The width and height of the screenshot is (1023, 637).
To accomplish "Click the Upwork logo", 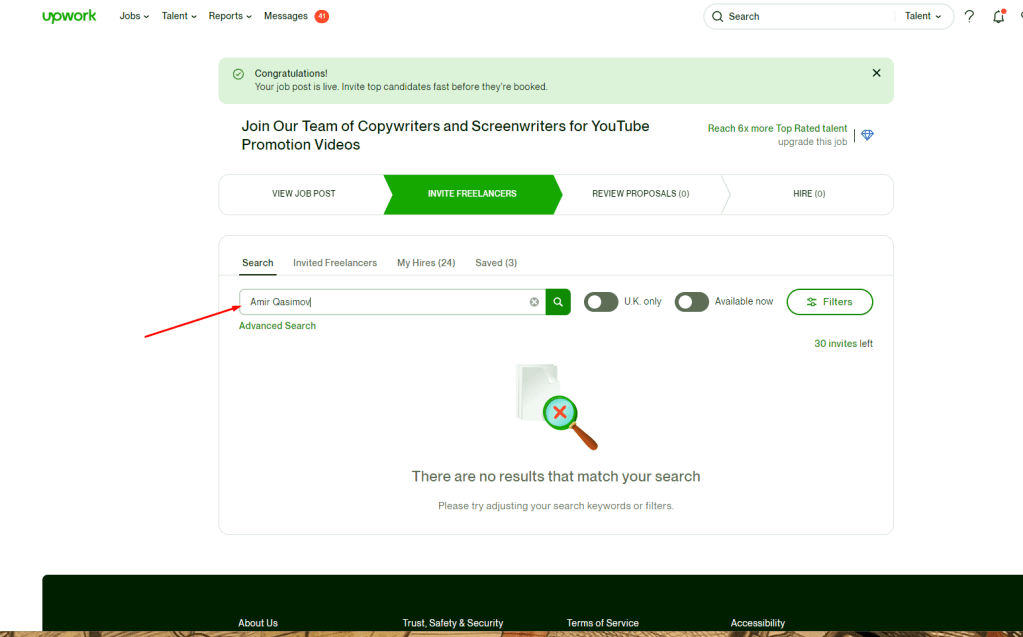I will point(69,16).
